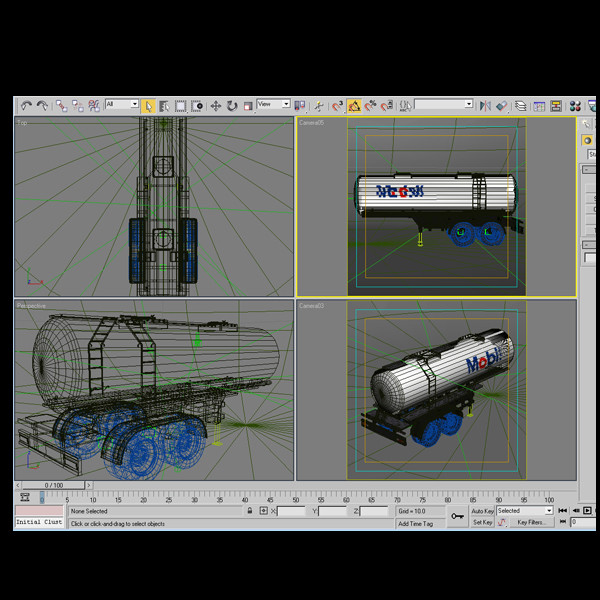Toggle the Key Mode button
Screen dimensions: 600x600
point(562,522)
